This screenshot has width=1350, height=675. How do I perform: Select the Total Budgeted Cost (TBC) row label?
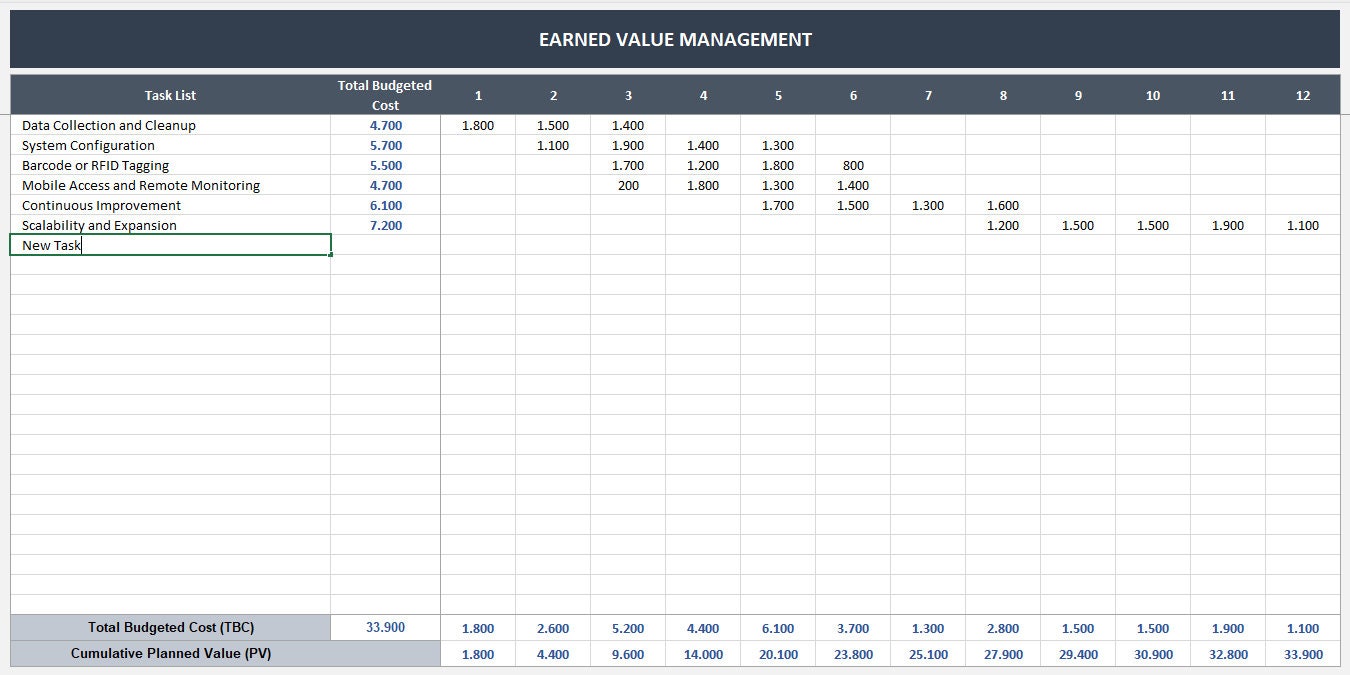tap(169, 627)
